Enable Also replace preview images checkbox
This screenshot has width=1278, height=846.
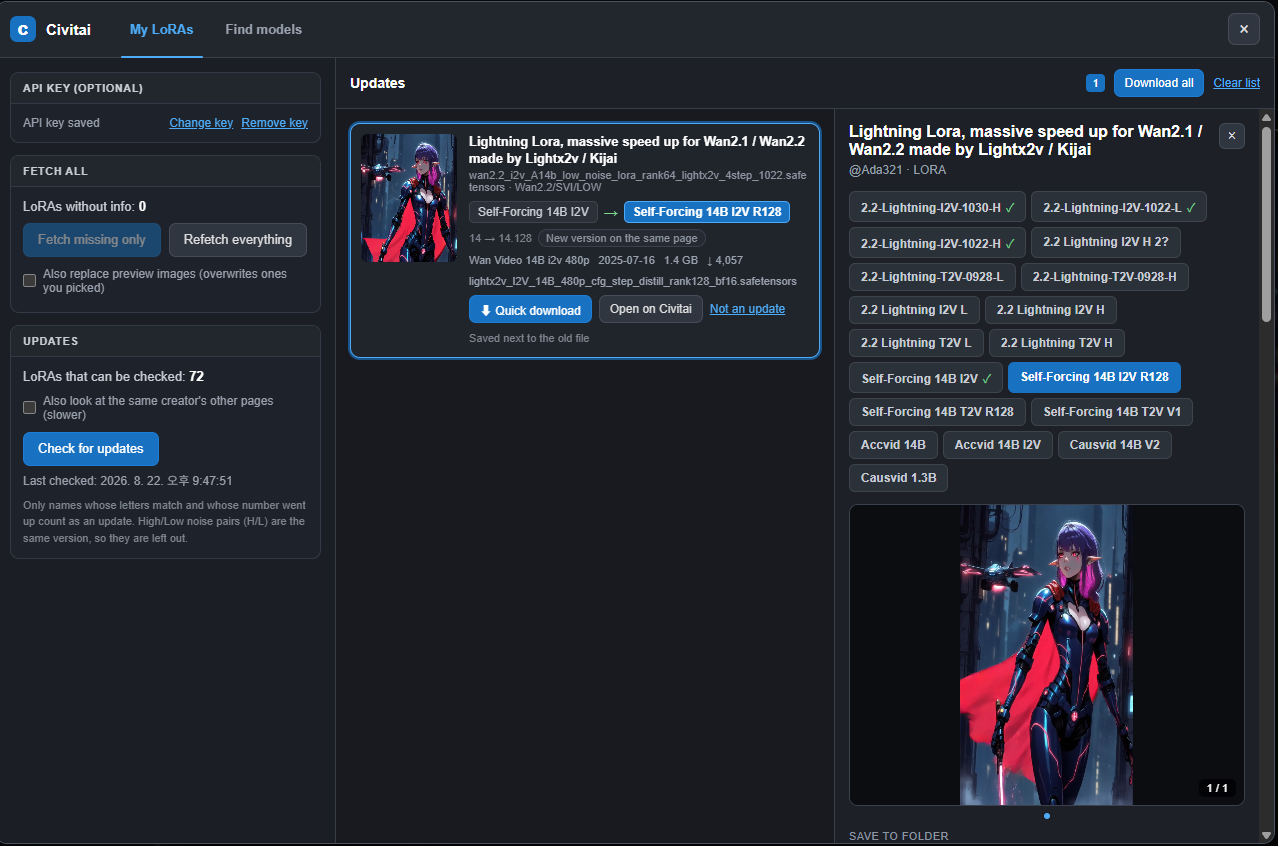(x=30, y=280)
